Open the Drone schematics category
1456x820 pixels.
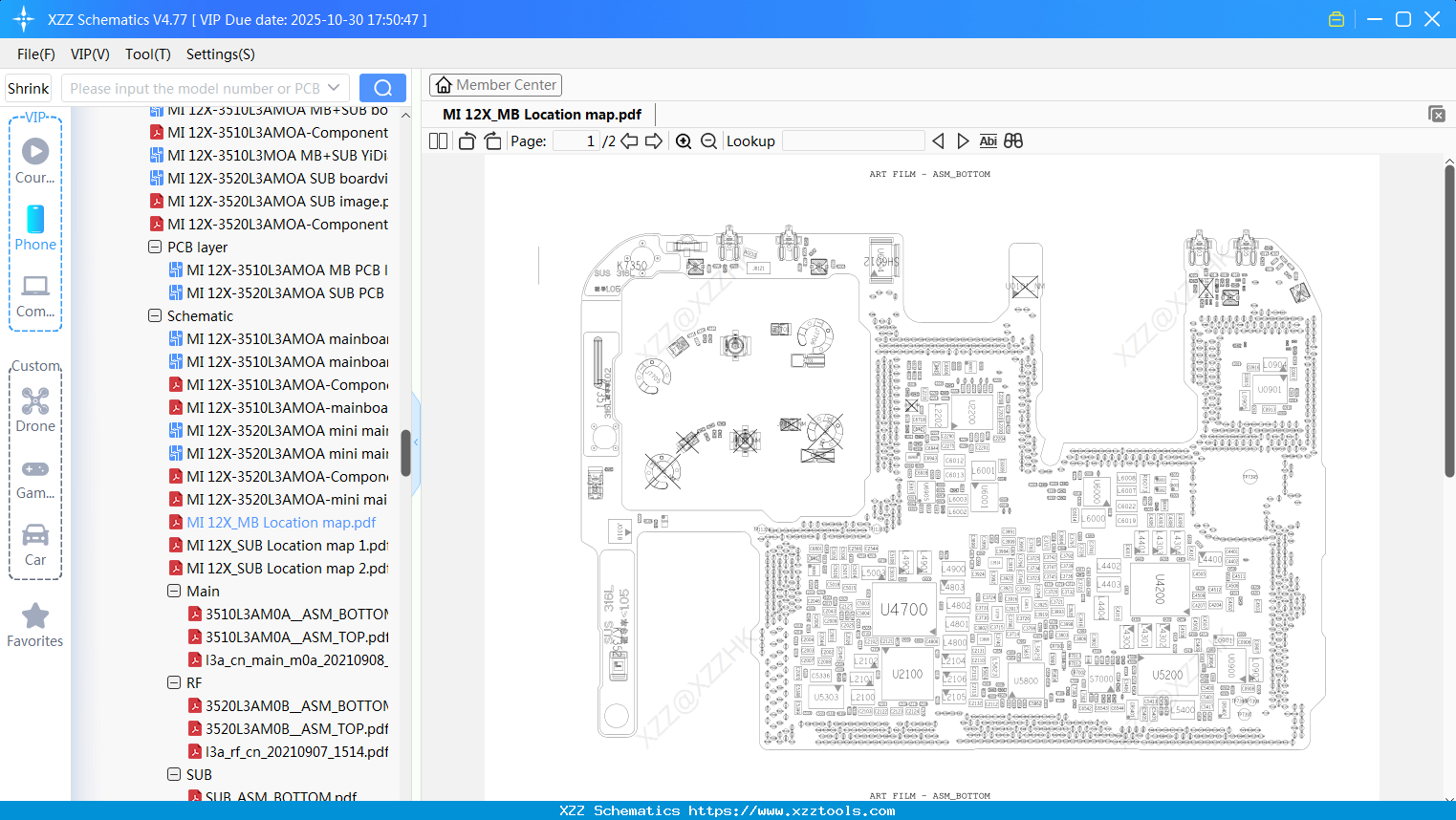coord(35,409)
